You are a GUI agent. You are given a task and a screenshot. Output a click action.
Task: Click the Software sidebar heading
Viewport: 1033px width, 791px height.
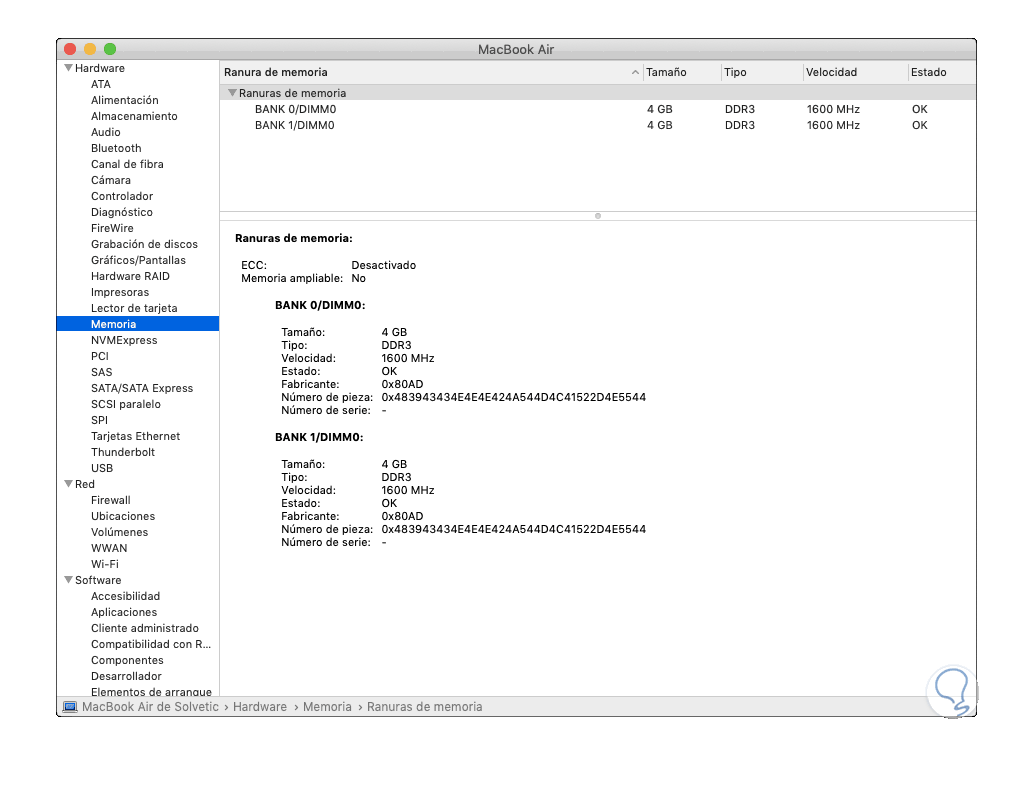[x=98, y=580]
